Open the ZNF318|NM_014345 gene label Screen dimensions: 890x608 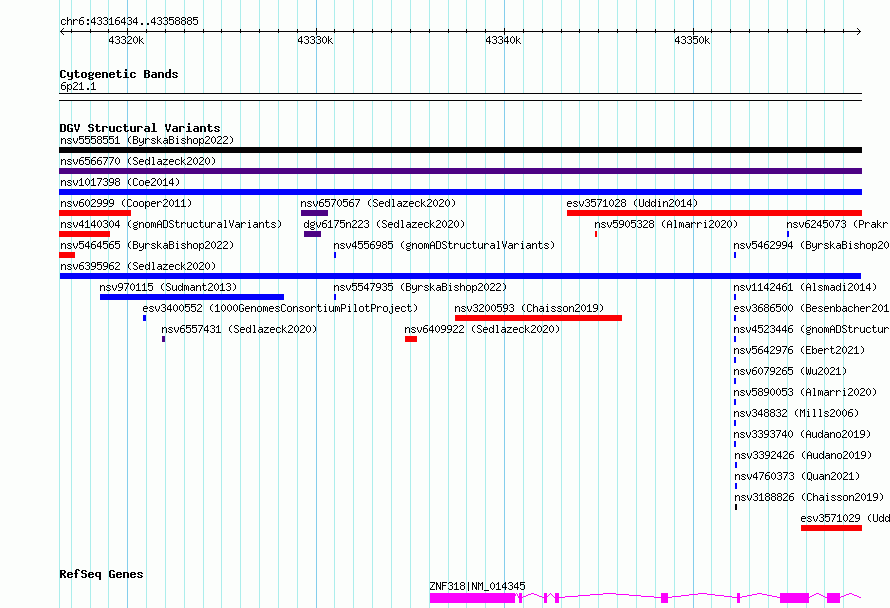click(477, 586)
